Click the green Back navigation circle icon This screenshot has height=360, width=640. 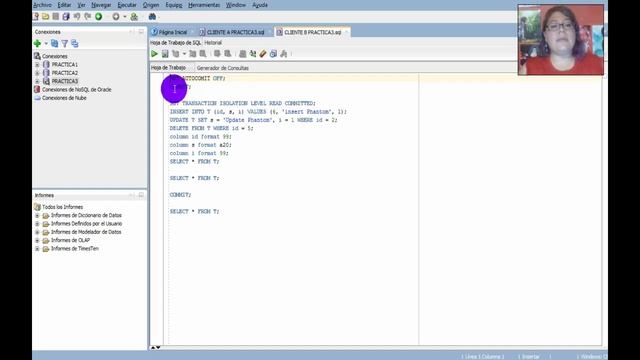click(99, 17)
